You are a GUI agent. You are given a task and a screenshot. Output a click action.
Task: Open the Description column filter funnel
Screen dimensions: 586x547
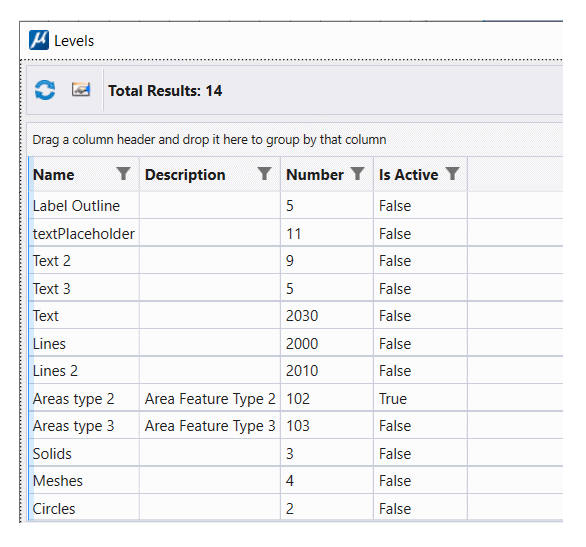pyautogui.click(x=264, y=174)
